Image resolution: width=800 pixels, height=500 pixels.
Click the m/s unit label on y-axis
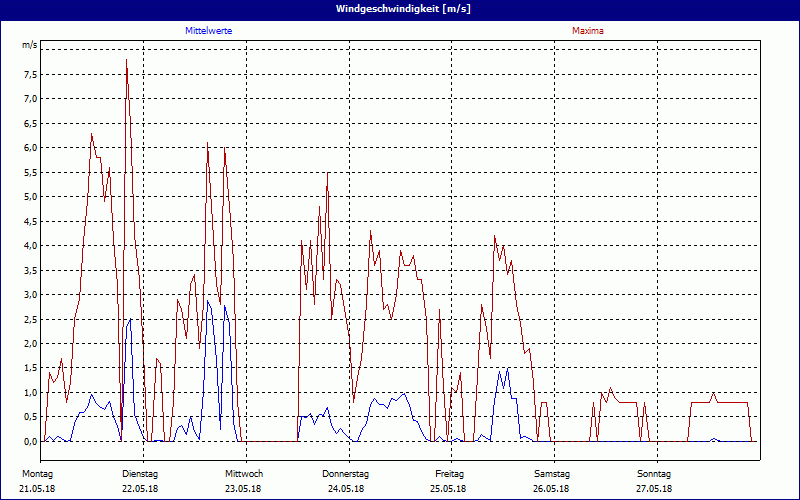coord(29,46)
